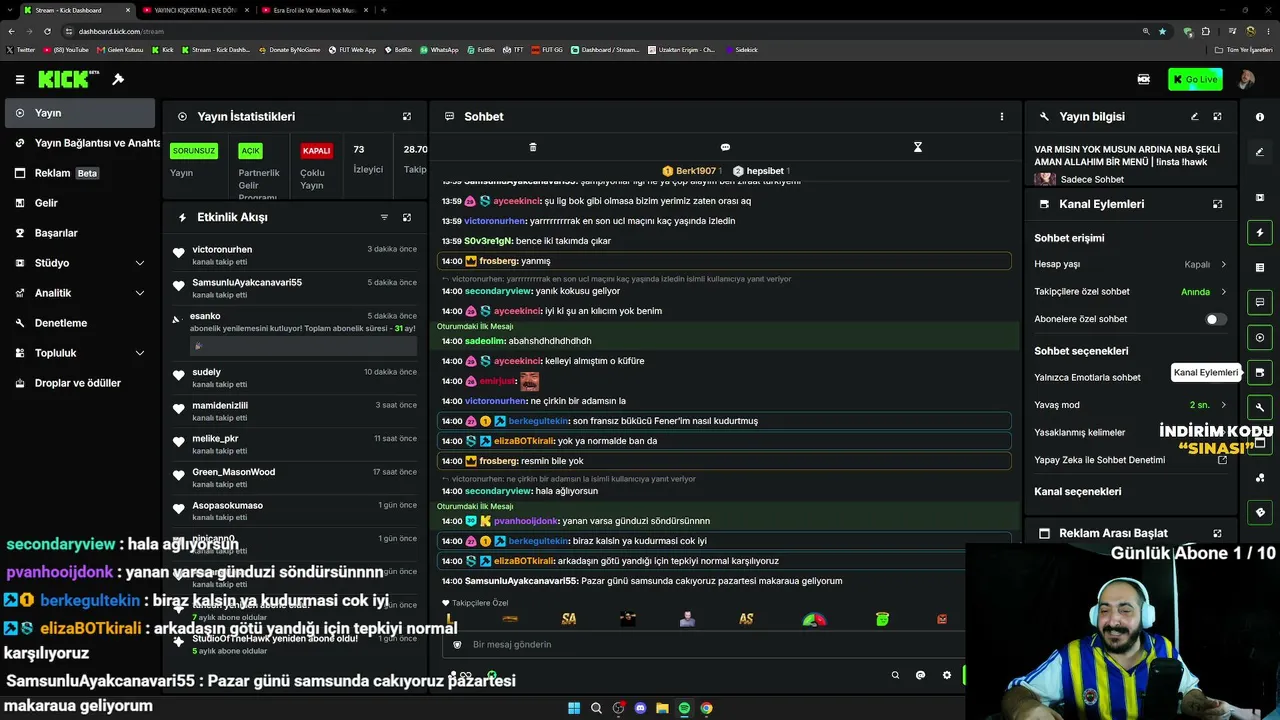Open Discord from the taskbar
Screen dimensions: 1280x720
pos(640,708)
